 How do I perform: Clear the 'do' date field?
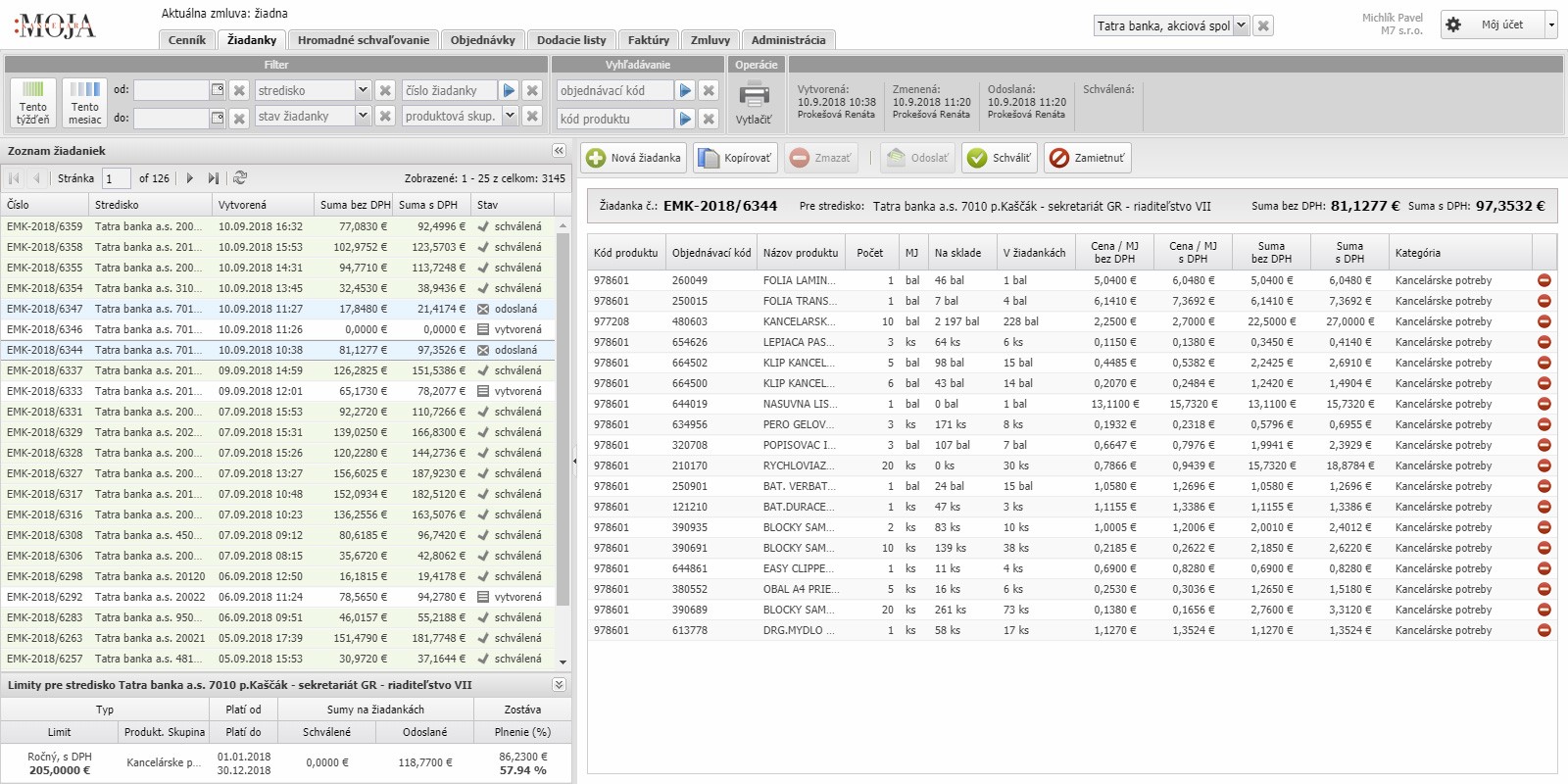[x=239, y=119]
